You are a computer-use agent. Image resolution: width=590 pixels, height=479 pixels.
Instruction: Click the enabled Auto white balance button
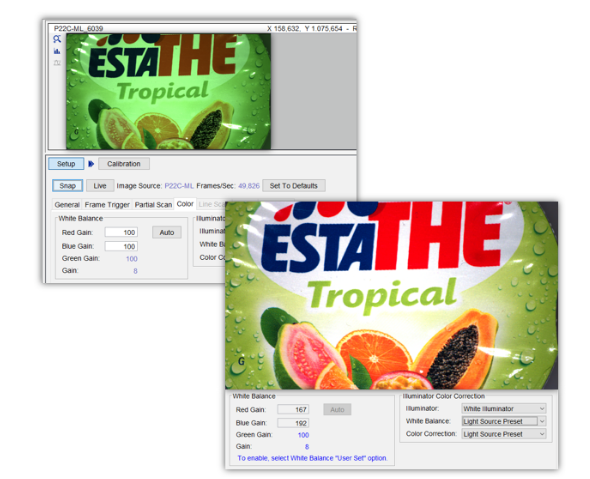click(167, 233)
